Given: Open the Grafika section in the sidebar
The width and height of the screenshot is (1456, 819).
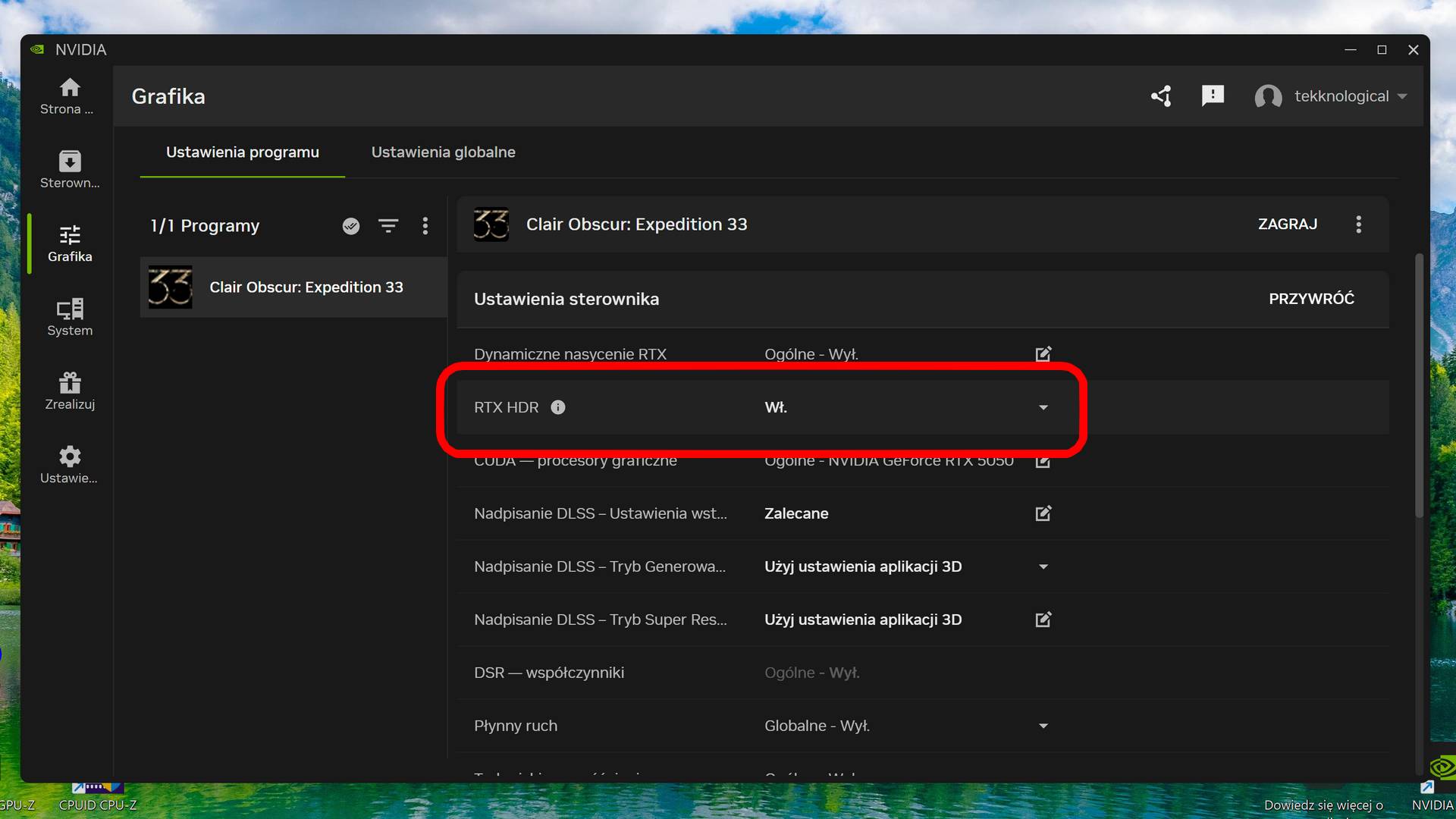Looking at the screenshot, I should (69, 243).
